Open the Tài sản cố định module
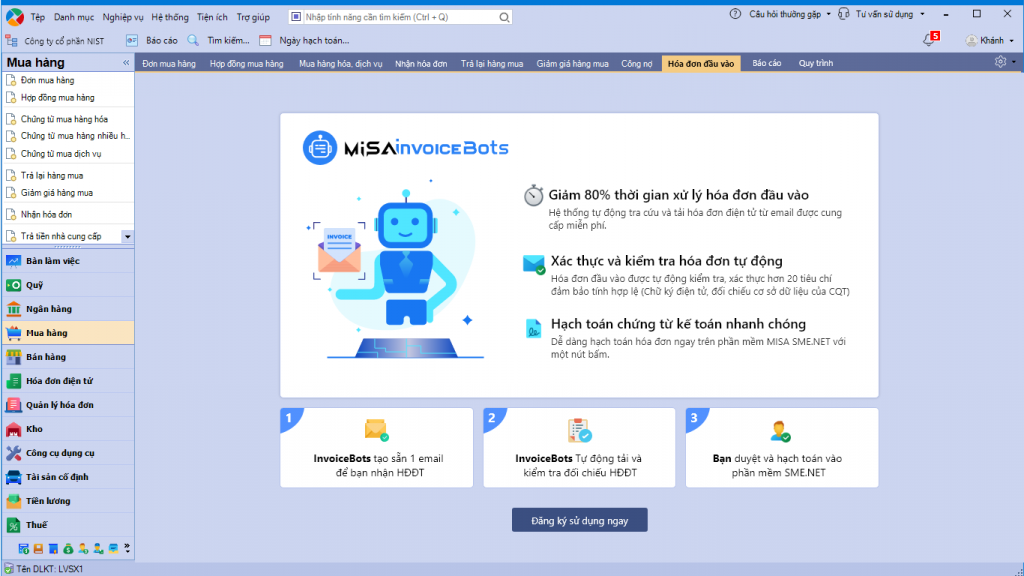1024x576 pixels. pyautogui.click(x=68, y=477)
